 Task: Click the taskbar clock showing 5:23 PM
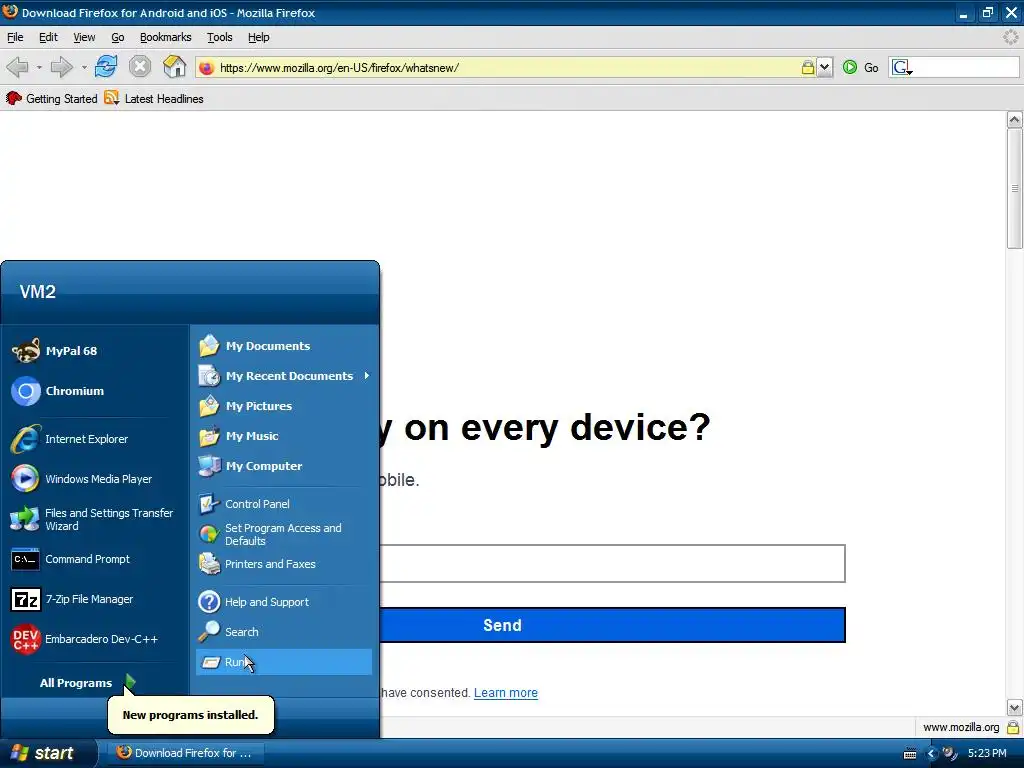tap(987, 753)
